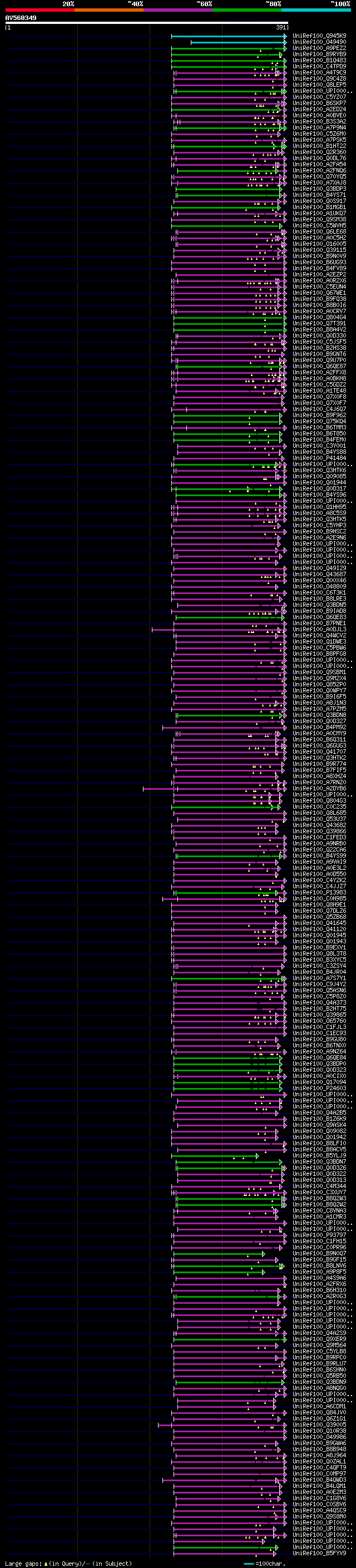356x1568 pixels.
Task: Select hit label UniRef100_A7XAJ8
Action: coord(319,182)
